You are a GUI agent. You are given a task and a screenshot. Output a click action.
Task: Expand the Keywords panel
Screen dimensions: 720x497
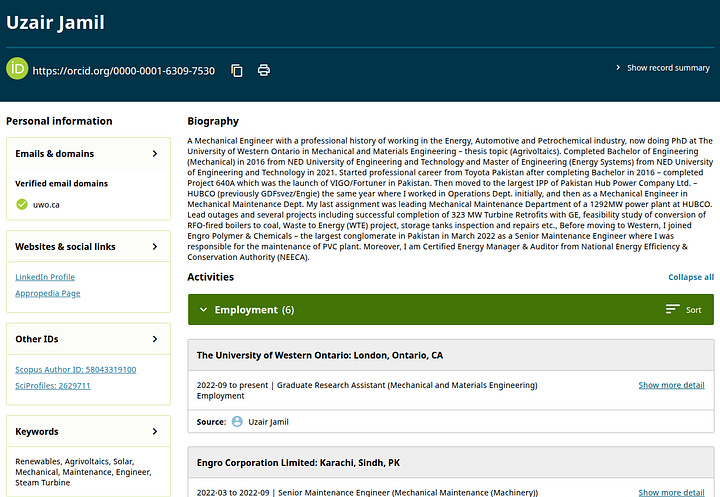point(155,431)
